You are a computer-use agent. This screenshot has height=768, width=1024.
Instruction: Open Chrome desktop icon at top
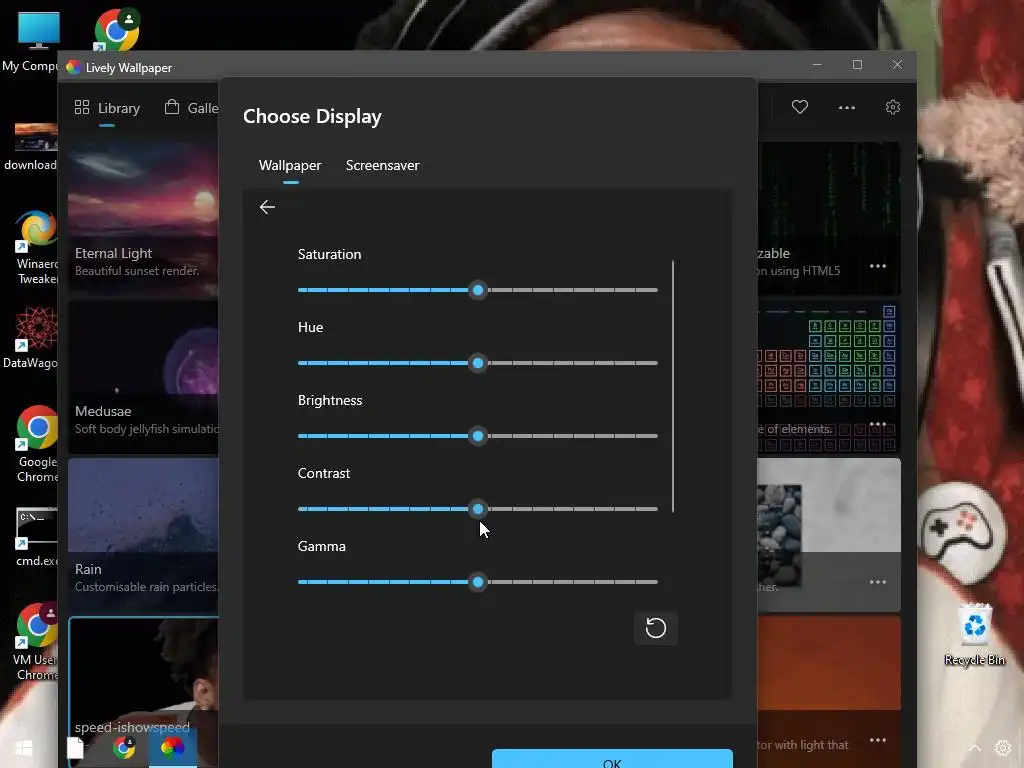pos(117,30)
